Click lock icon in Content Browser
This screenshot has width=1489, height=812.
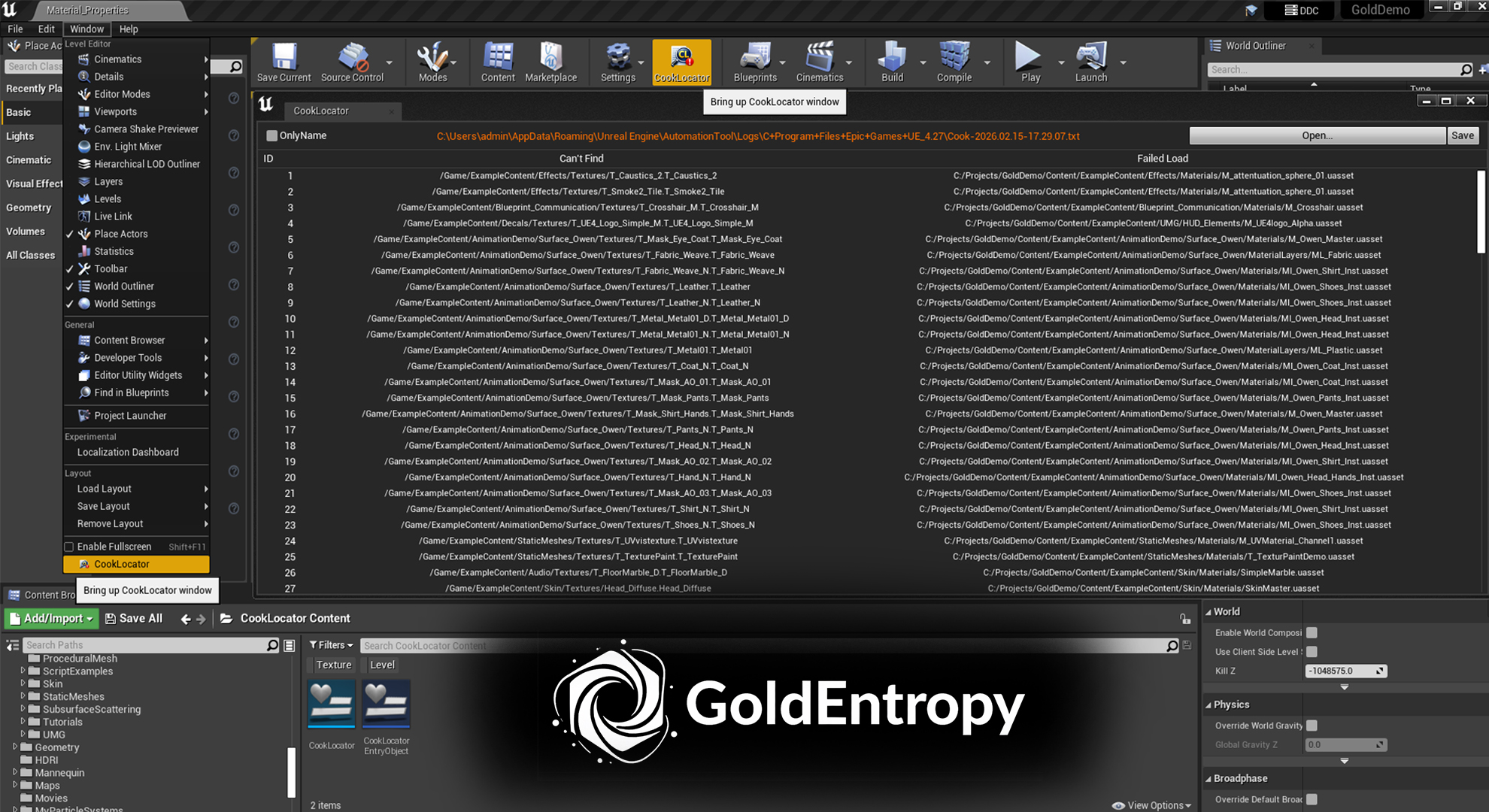click(1185, 619)
